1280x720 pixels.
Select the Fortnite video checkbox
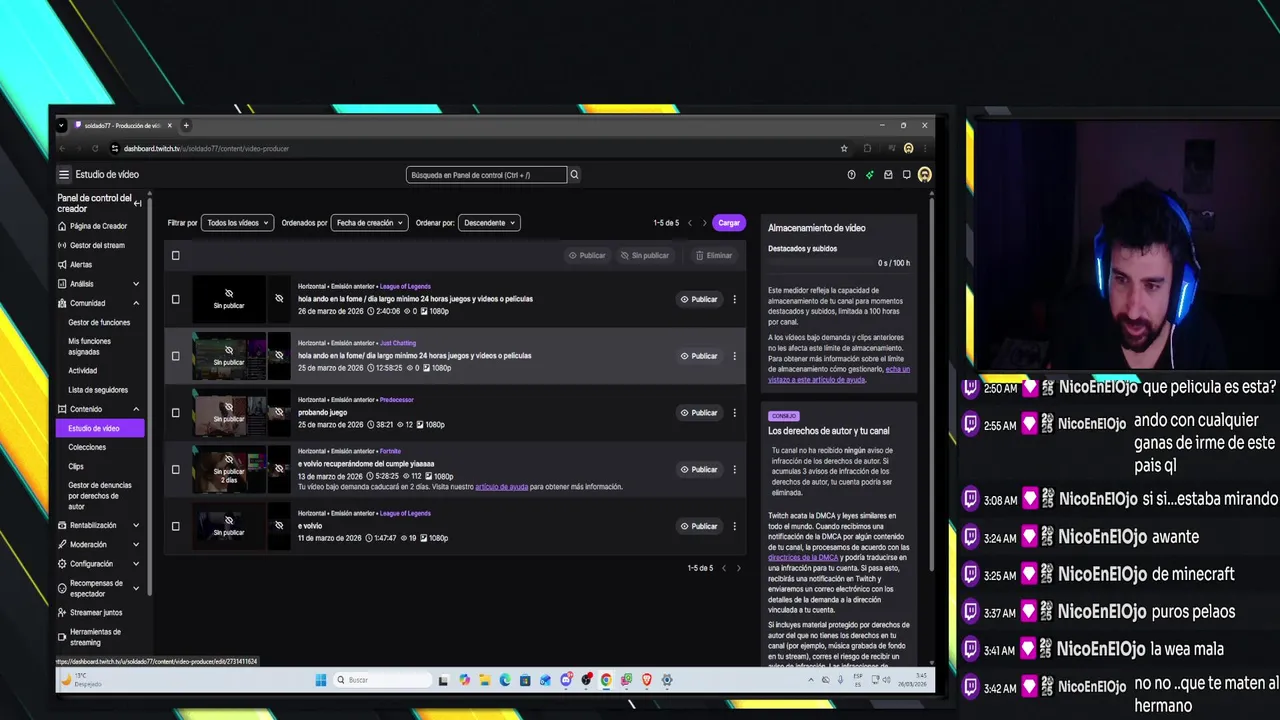175,469
